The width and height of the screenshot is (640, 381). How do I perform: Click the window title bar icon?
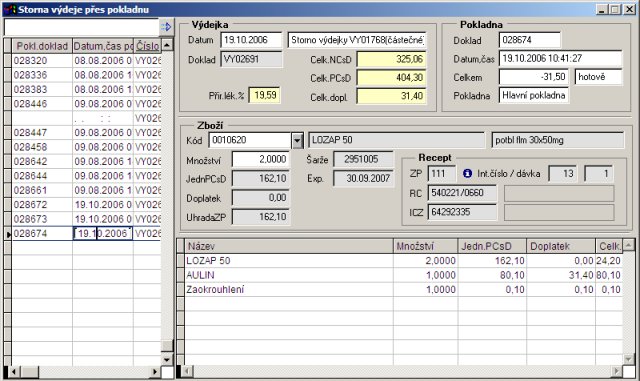coord(11,9)
